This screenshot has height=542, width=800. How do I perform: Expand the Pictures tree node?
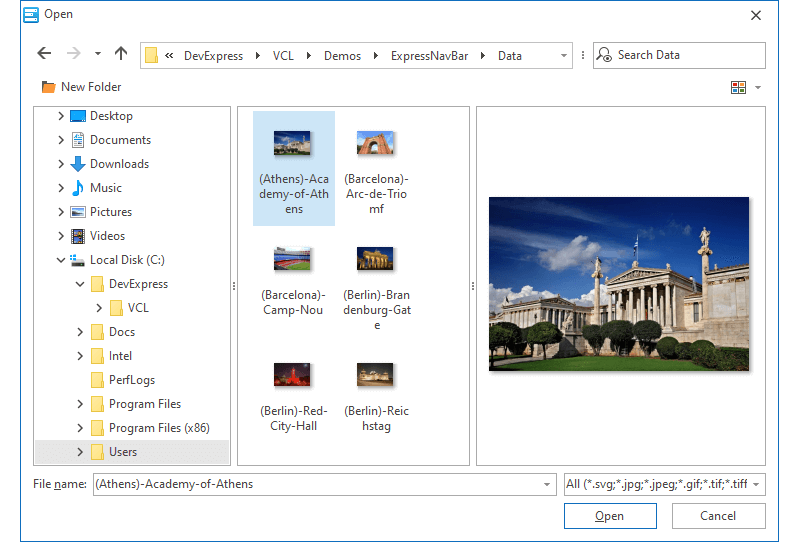(x=61, y=212)
